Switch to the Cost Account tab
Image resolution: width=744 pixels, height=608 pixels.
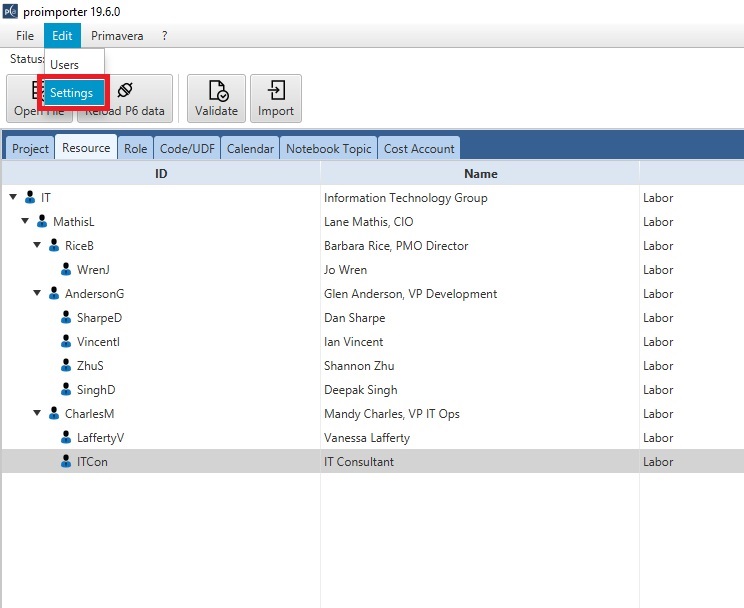(419, 149)
